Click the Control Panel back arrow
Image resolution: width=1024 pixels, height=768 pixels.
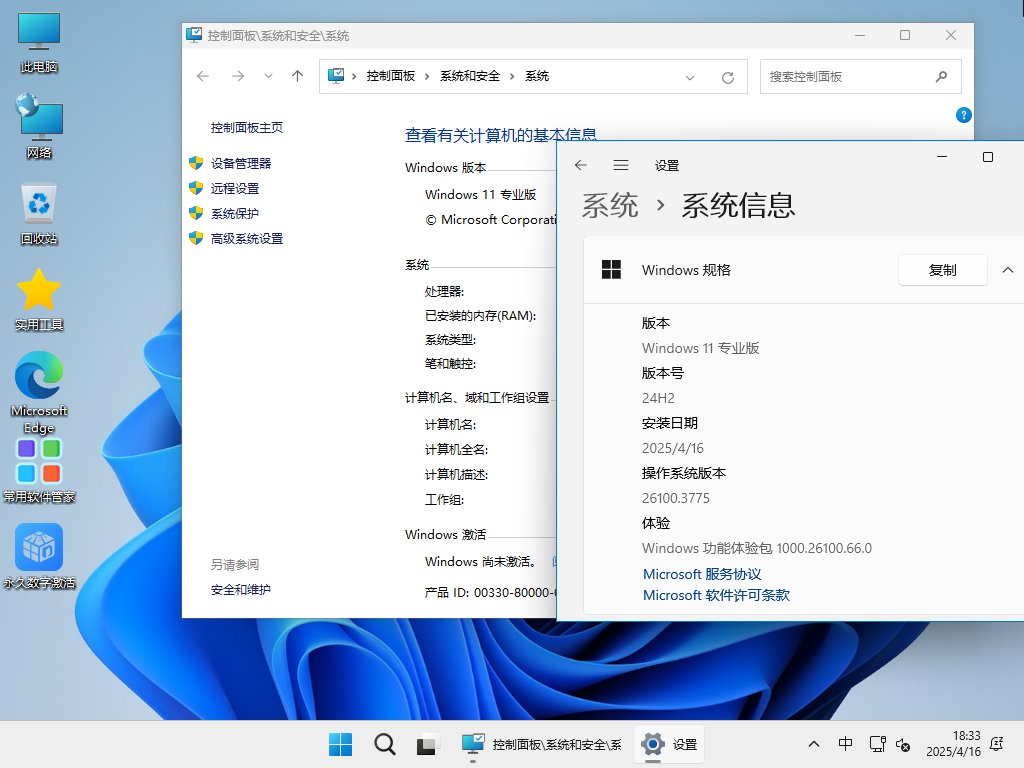(x=203, y=76)
